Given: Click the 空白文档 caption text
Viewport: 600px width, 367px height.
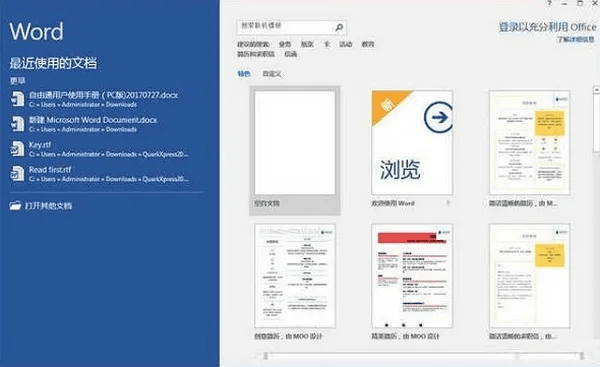Looking at the screenshot, I should click(x=267, y=203).
